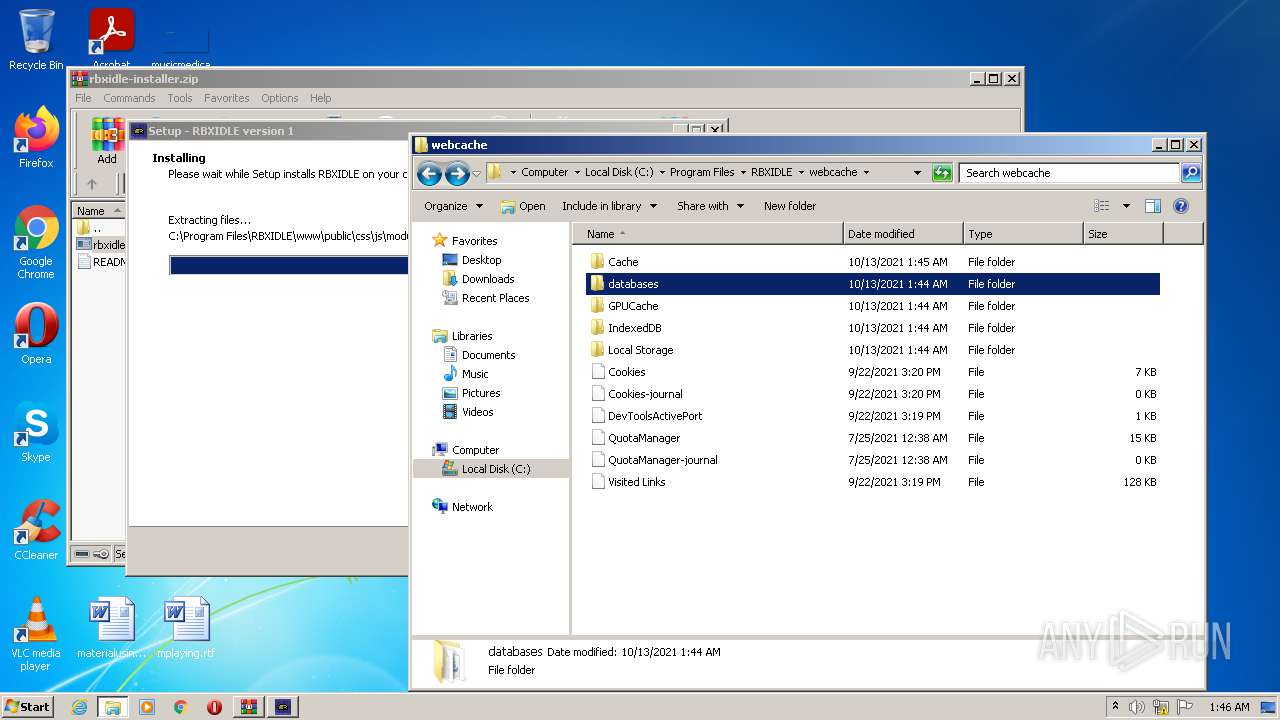Click the New folder button
Screen dimensions: 1280x720
790,206
